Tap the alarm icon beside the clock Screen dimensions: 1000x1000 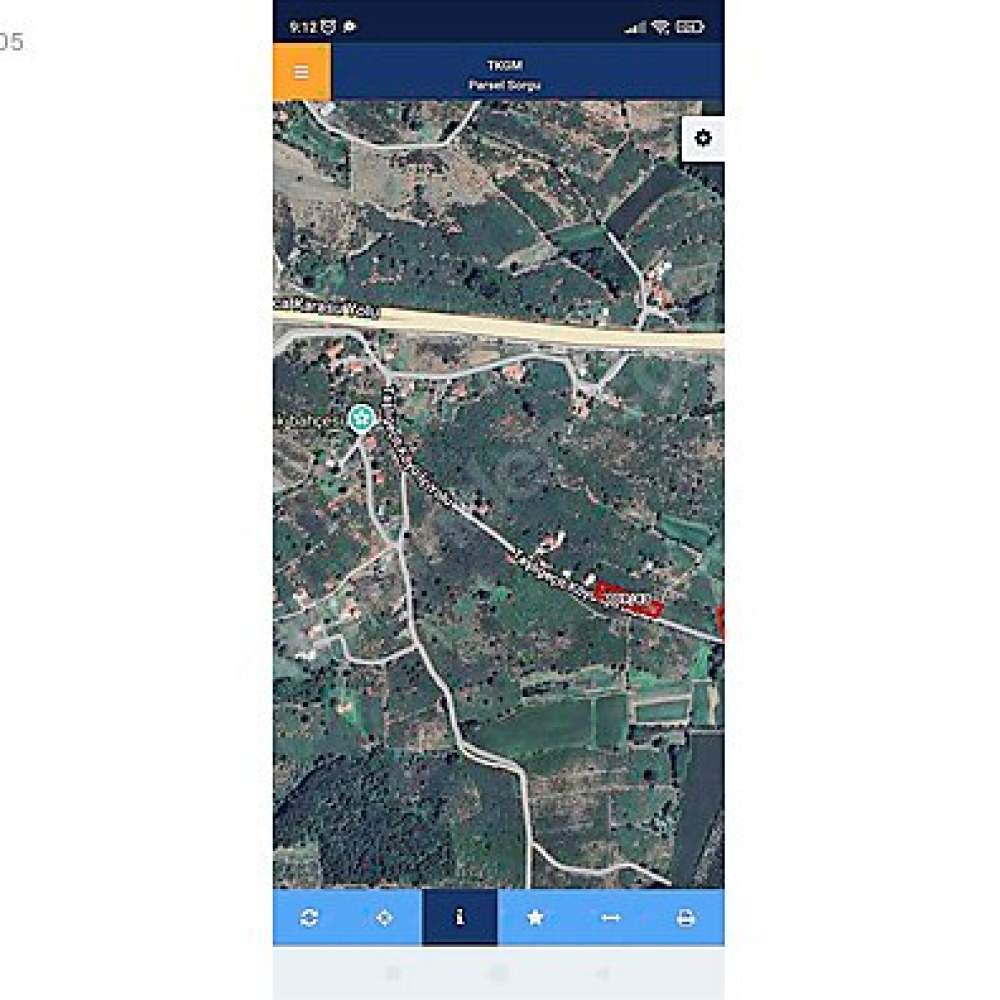(328, 27)
